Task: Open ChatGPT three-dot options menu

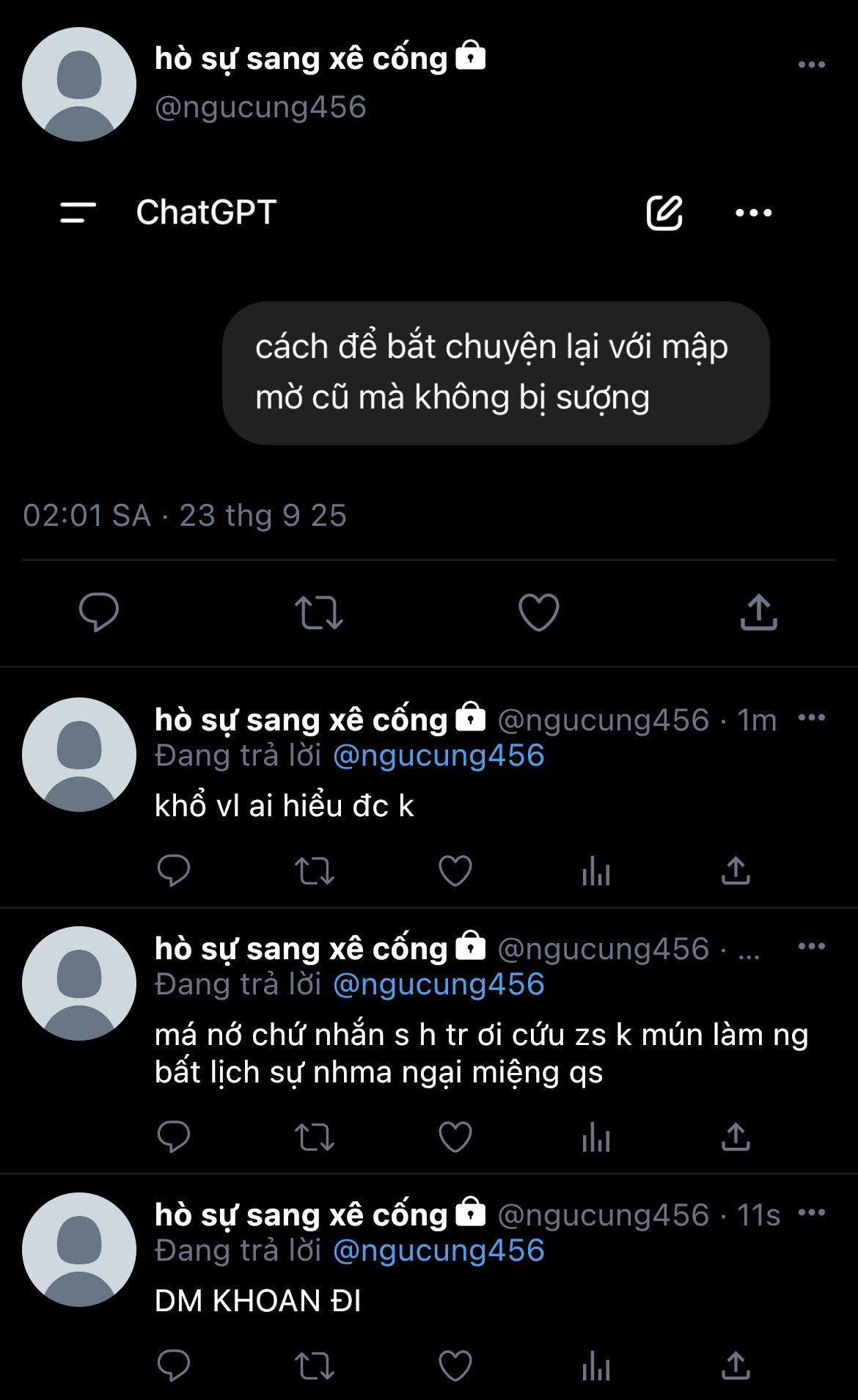Action: point(754,213)
